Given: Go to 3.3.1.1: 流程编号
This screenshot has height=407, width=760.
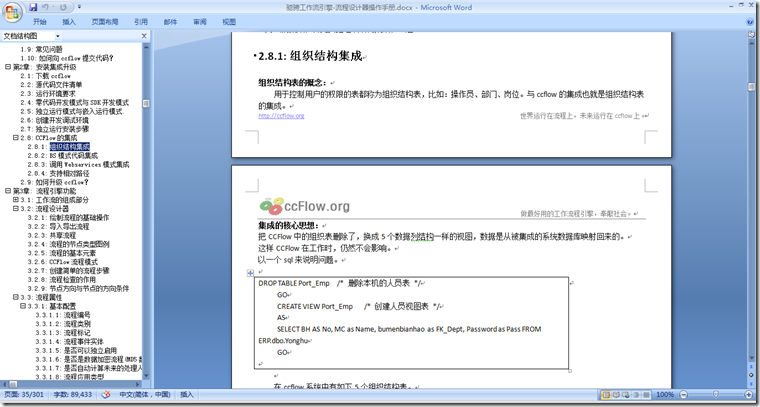Looking at the screenshot, I should coord(63,315).
